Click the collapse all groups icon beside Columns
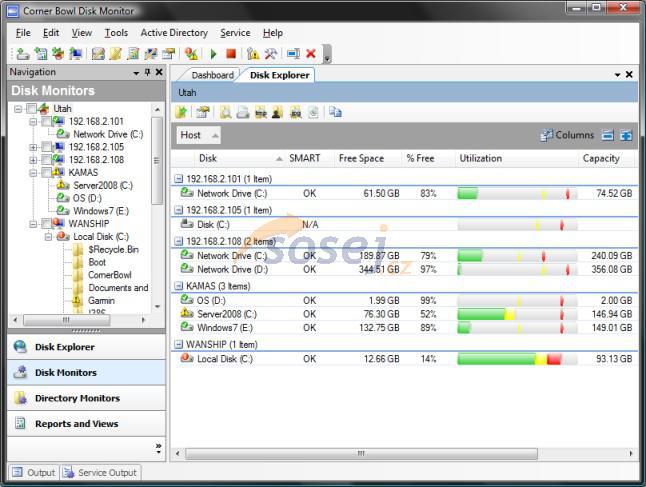 (x=608, y=135)
